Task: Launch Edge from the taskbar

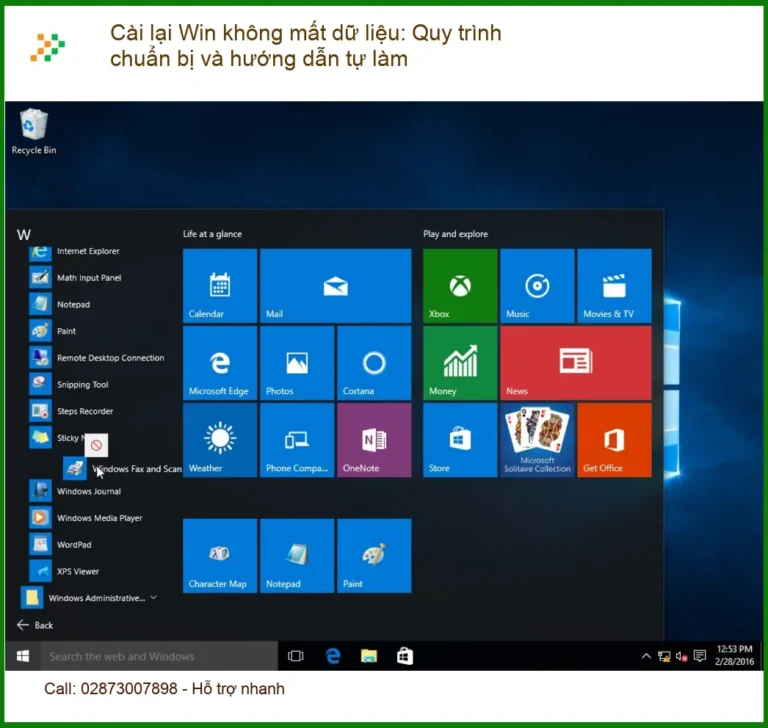Action: [x=333, y=656]
